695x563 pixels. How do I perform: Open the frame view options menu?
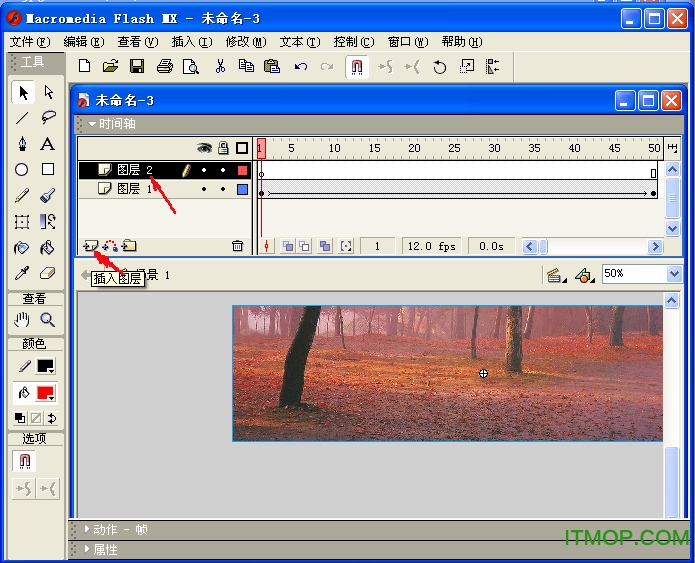672,148
